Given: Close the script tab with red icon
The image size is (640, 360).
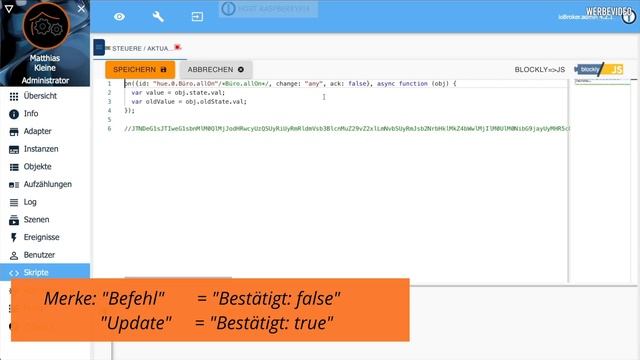Looking at the screenshot, I should tap(178, 47).
